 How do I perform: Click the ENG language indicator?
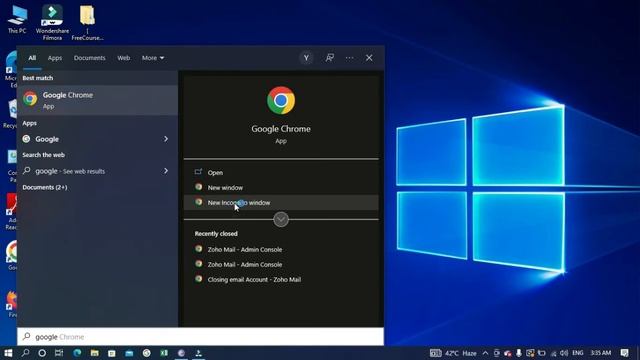tap(578, 353)
